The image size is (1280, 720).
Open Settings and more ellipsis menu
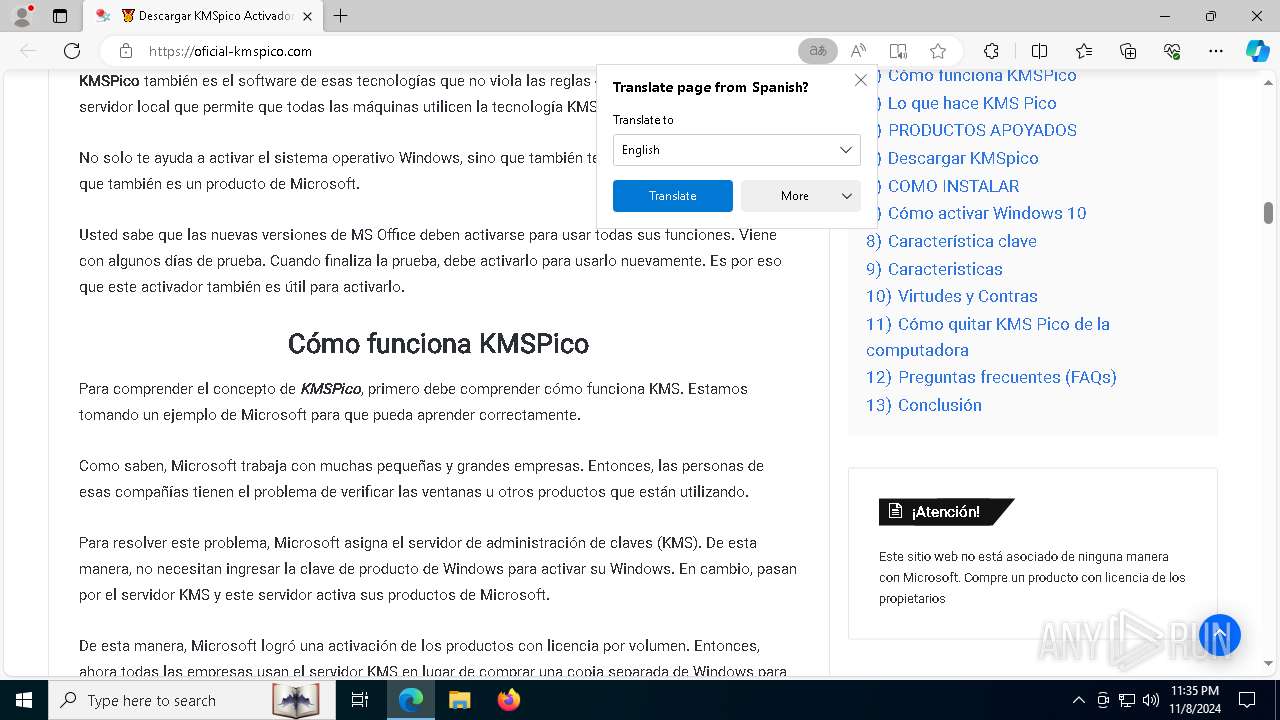pos(1216,51)
